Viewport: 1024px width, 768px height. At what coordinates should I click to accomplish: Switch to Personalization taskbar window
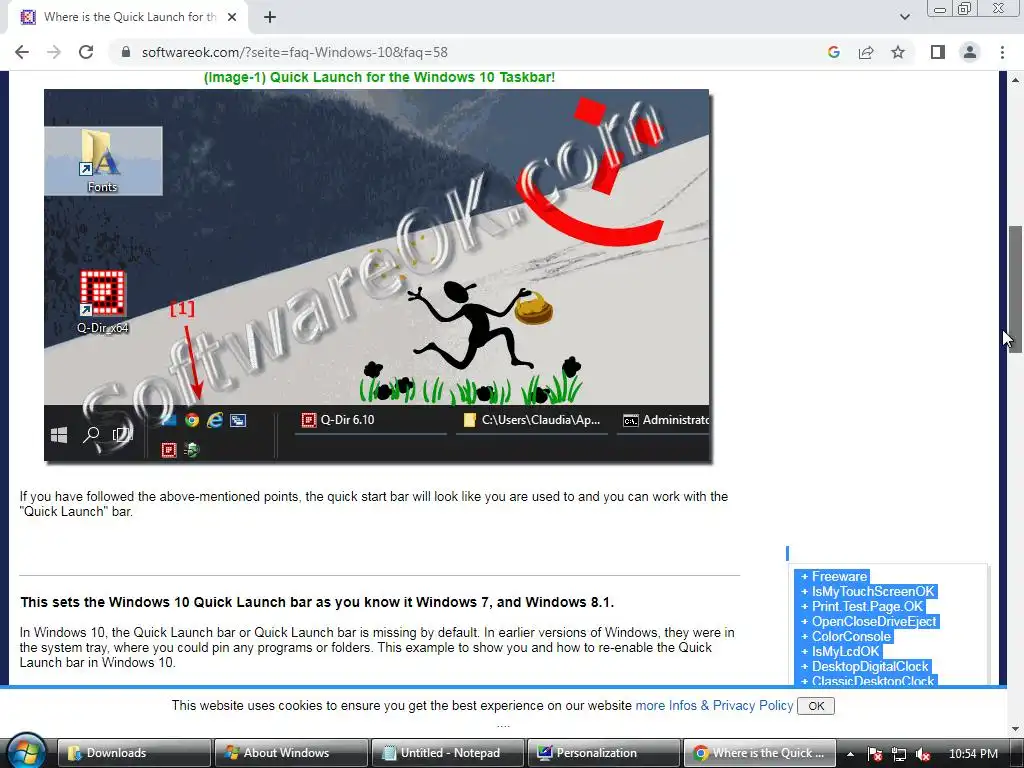coord(604,753)
